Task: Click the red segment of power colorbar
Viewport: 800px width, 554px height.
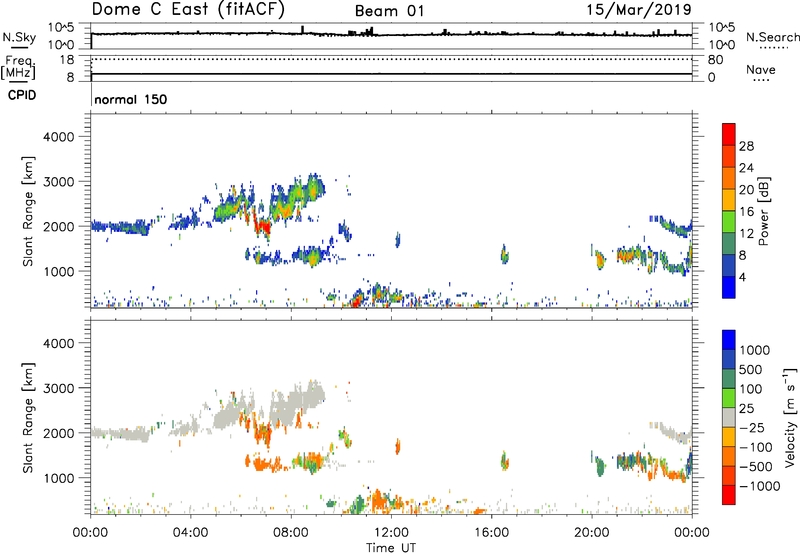Action: (x=729, y=134)
